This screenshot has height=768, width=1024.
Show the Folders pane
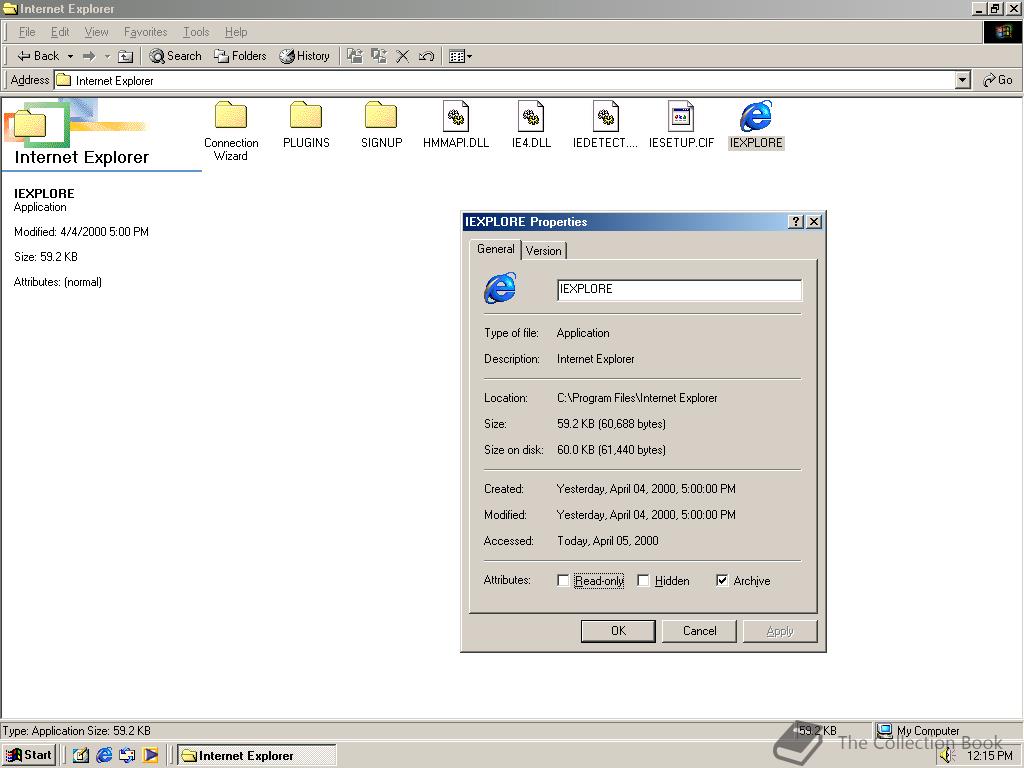pyautogui.click(x=240, y=56)
